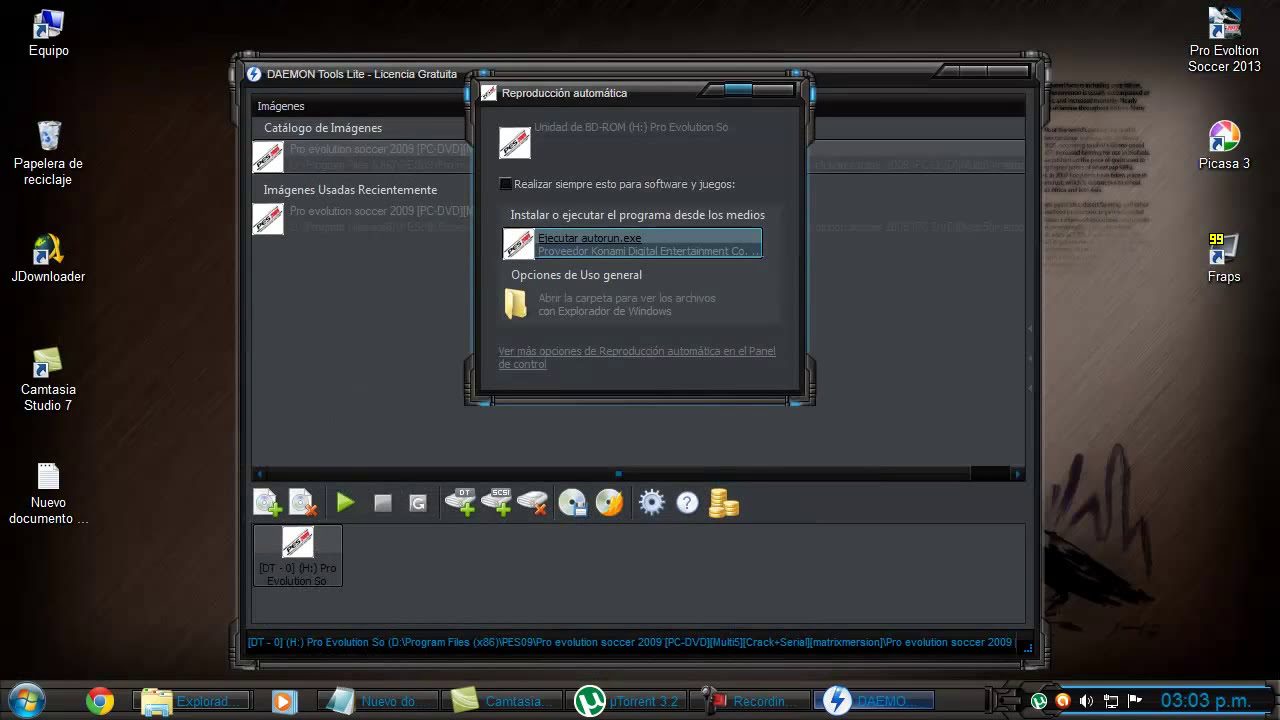Click the Action Center flag tray icon
This screenshot has width=1280, height=720.
coord(1134,701)
